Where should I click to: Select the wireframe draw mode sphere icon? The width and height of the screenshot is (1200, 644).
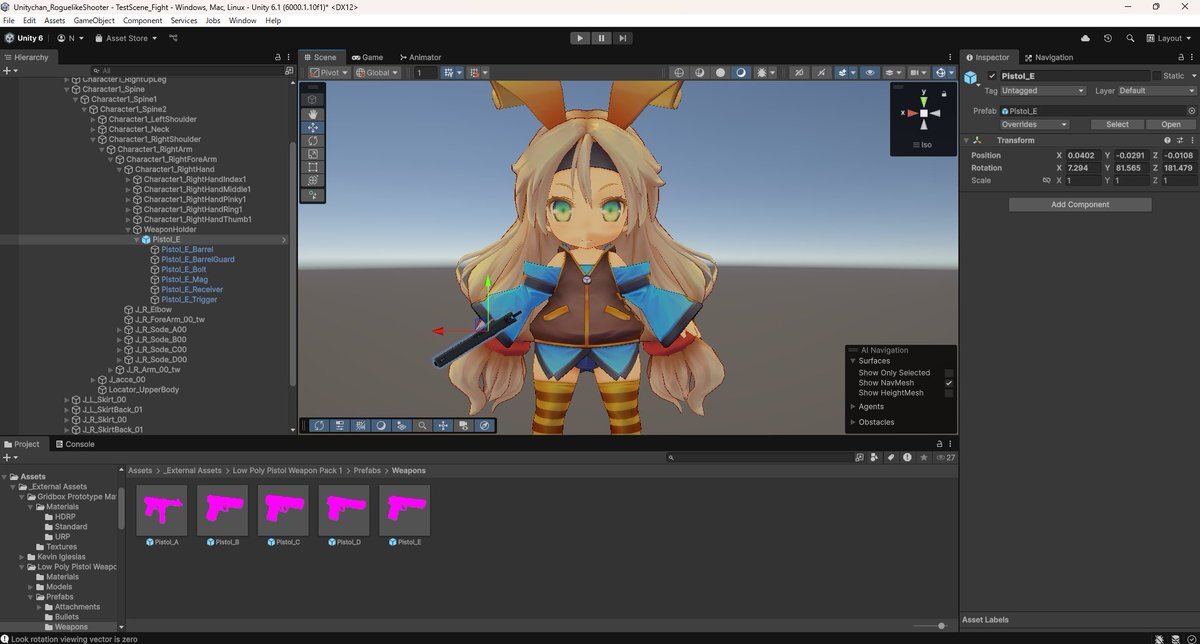[679, 72]
